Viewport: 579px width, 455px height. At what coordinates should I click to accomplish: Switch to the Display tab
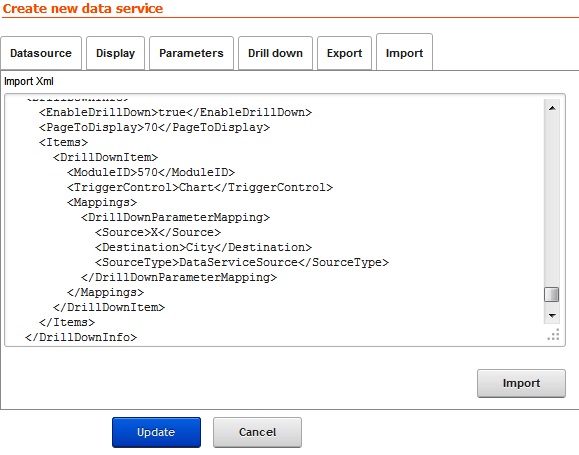(115, 53)
